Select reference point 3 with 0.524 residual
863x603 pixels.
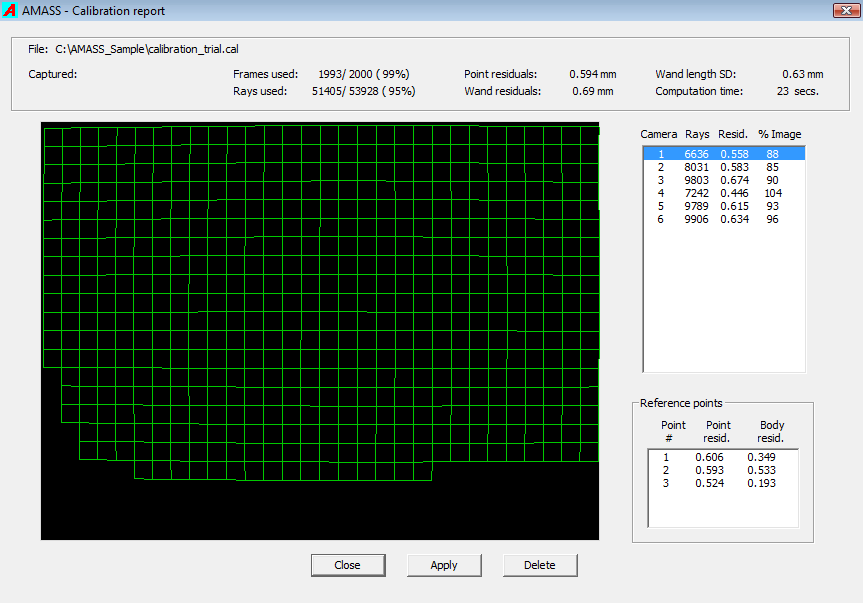click(723, 483)
